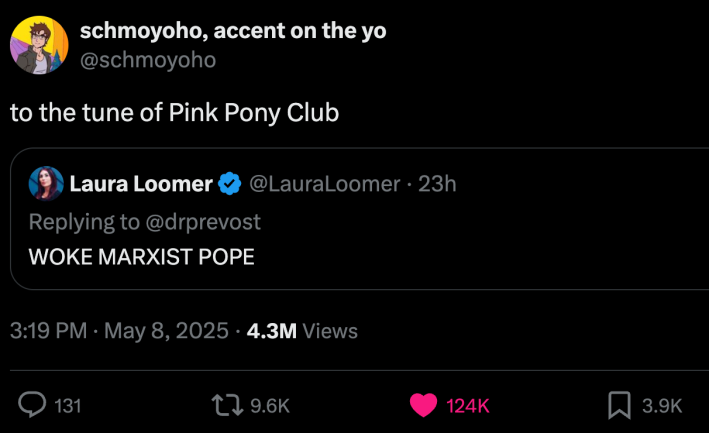Click the reply speech bubble icon
The height and width of the screenshot is (433, 709).
[34, 404]
